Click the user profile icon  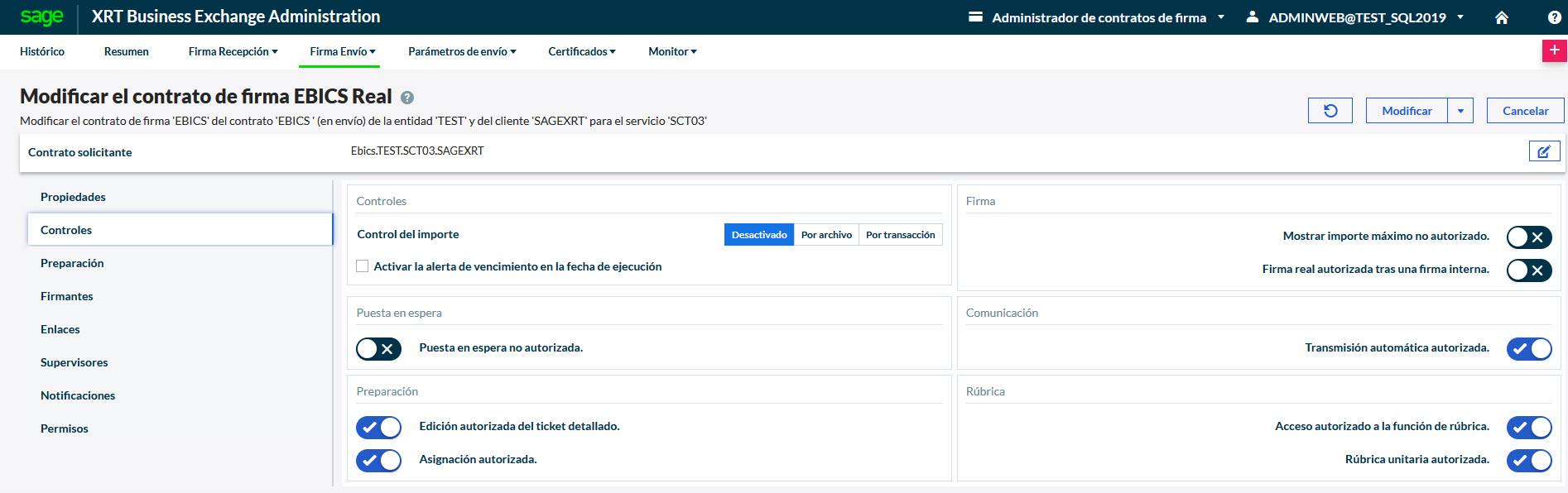coord(1253,17)
